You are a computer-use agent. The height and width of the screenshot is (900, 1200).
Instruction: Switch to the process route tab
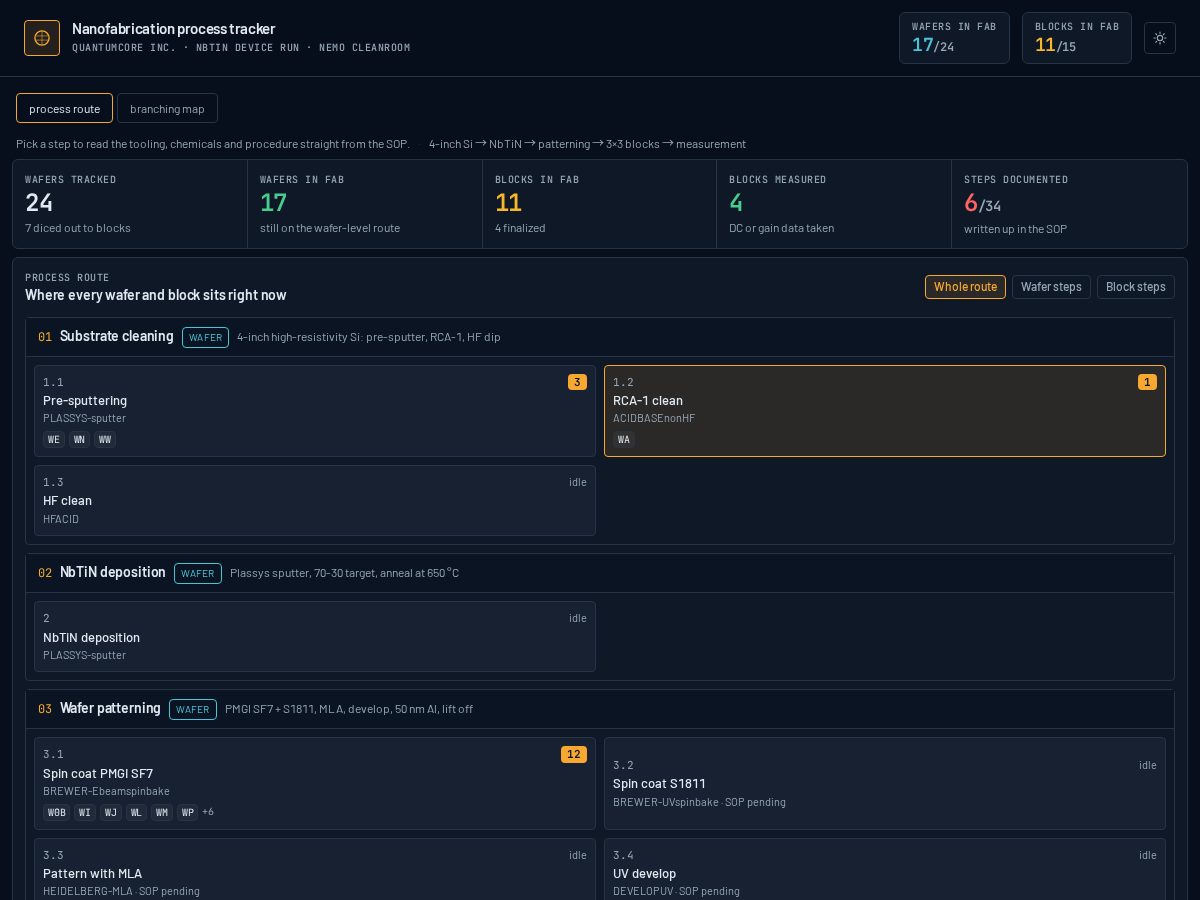click(64, 108)
